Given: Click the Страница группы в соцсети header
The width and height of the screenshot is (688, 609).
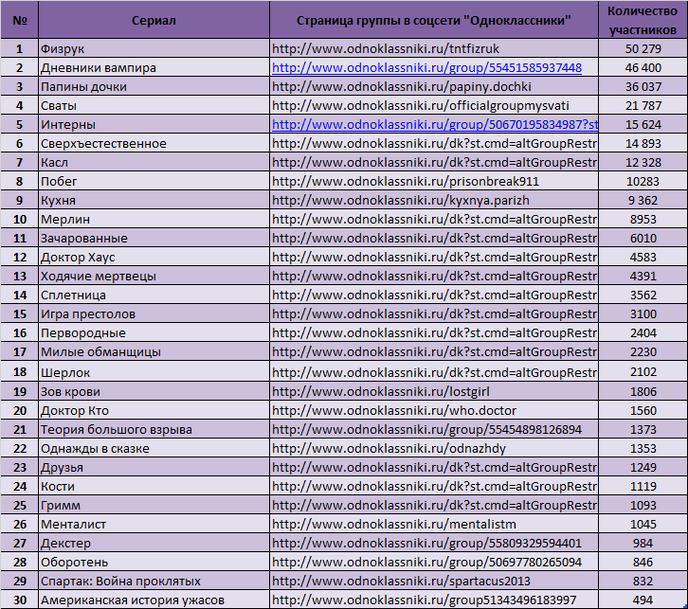Looking at the screenshot, I should [434, 20].
